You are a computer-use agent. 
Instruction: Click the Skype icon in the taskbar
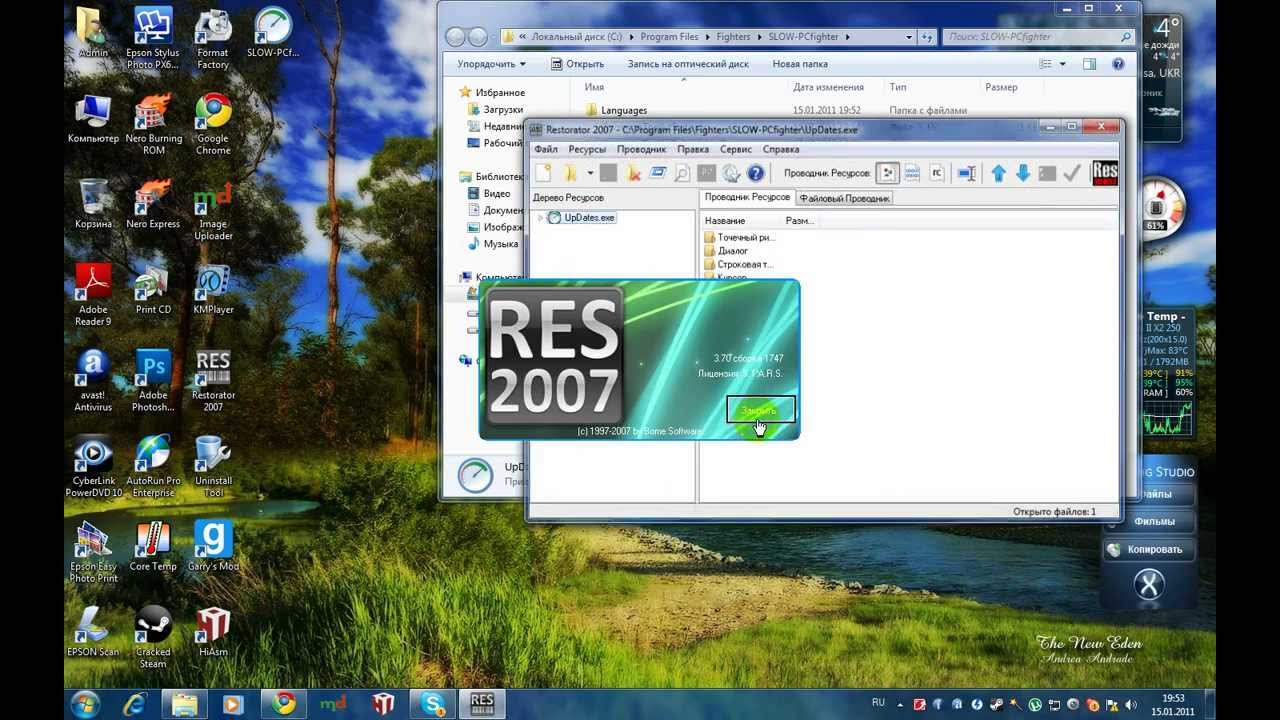(x=432, y=704)
